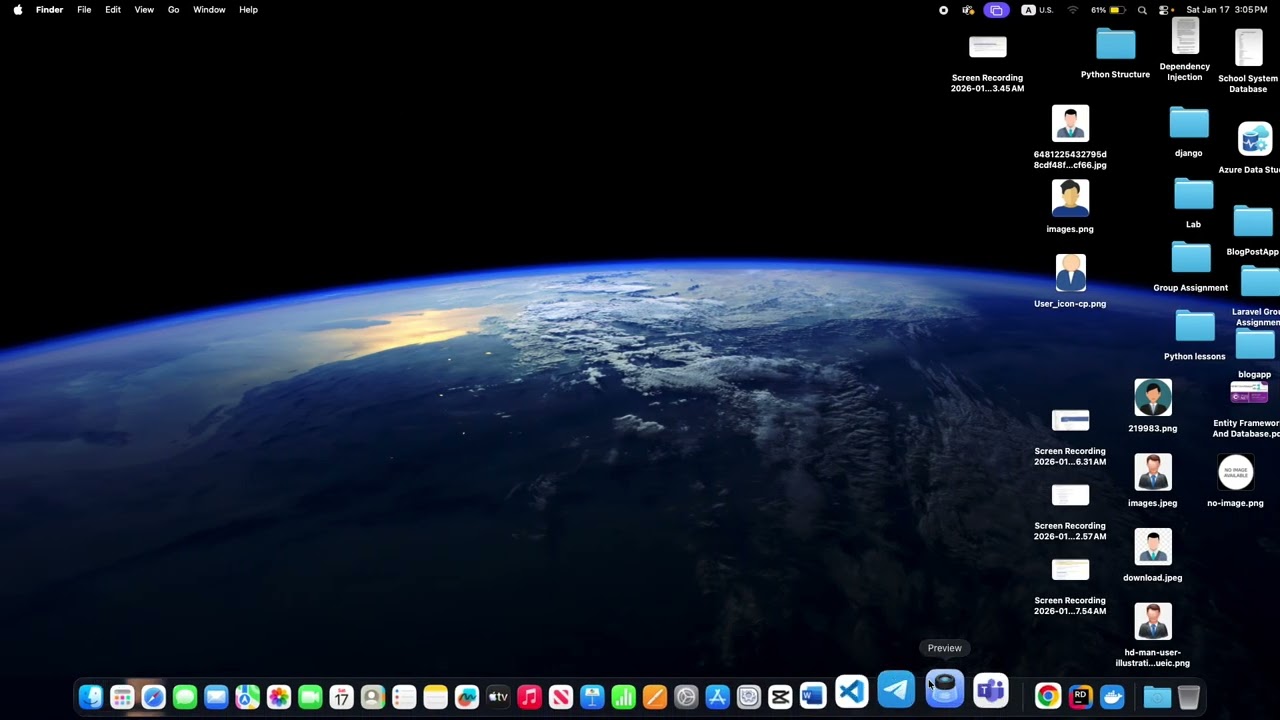Select the no-image.png file
Image resolution: width=1280 pixels, height=720 pixels.
1235,481
